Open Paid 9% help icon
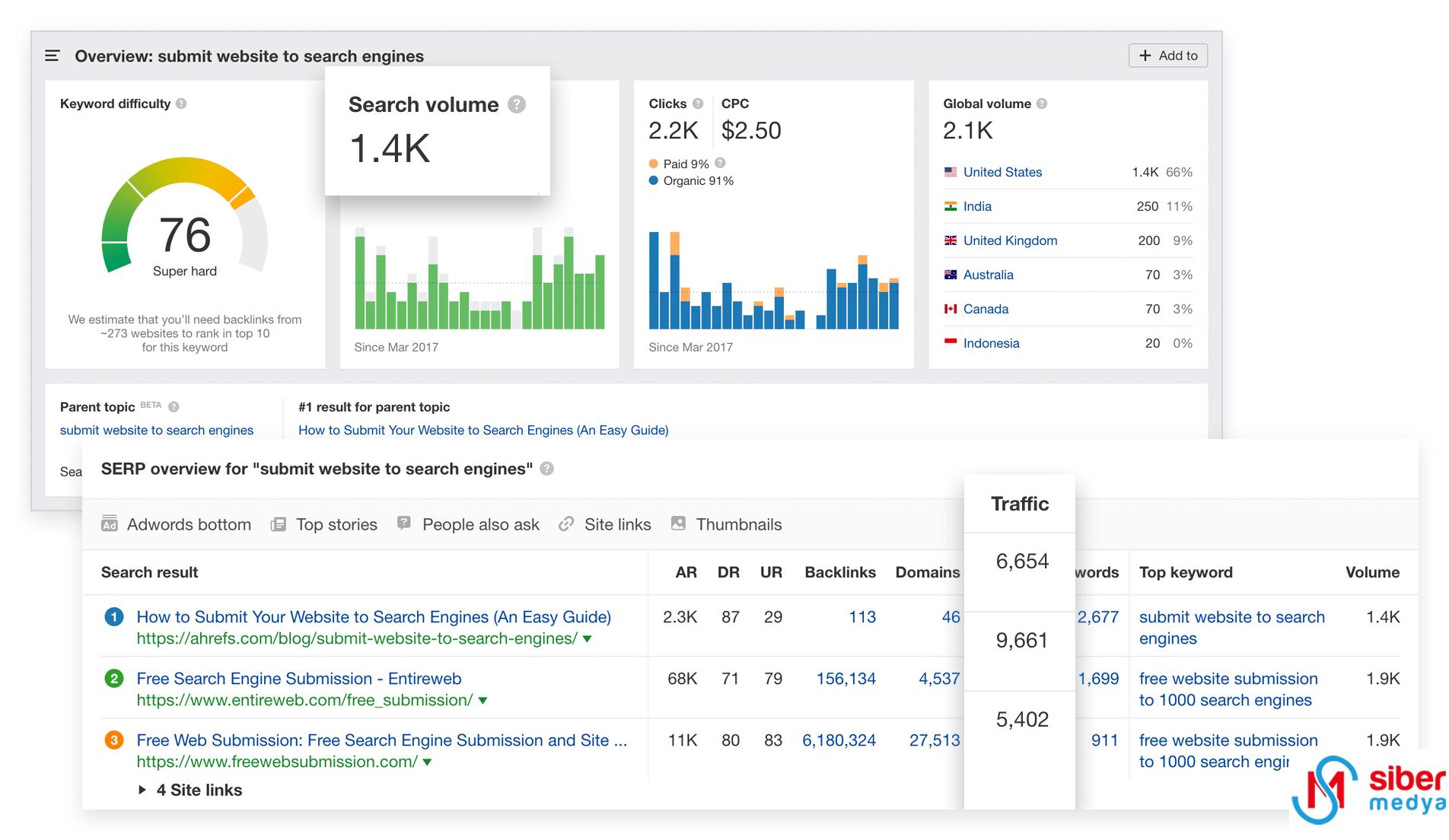 pyautogui.click(x=721, y=163)
